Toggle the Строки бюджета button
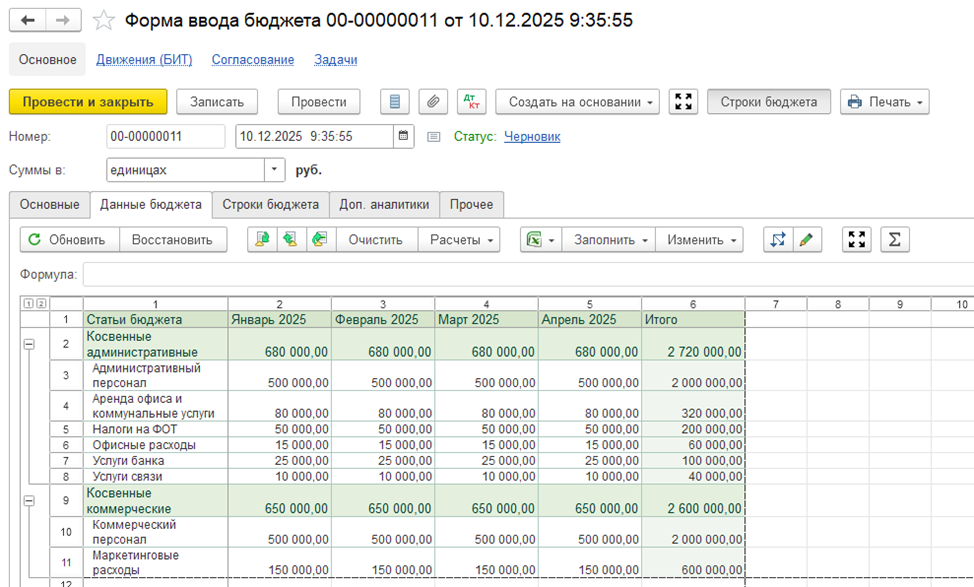This screenshot has width=974, height=587. pos(768,102)
